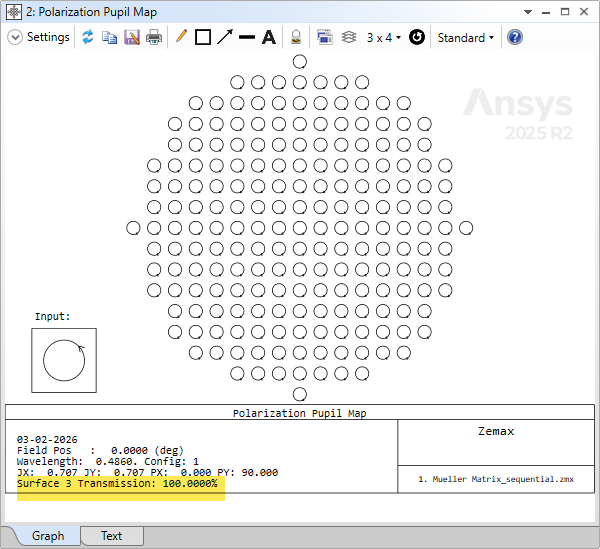
Task: Expand the Settings chevron
Action: (x=15, y=37)
